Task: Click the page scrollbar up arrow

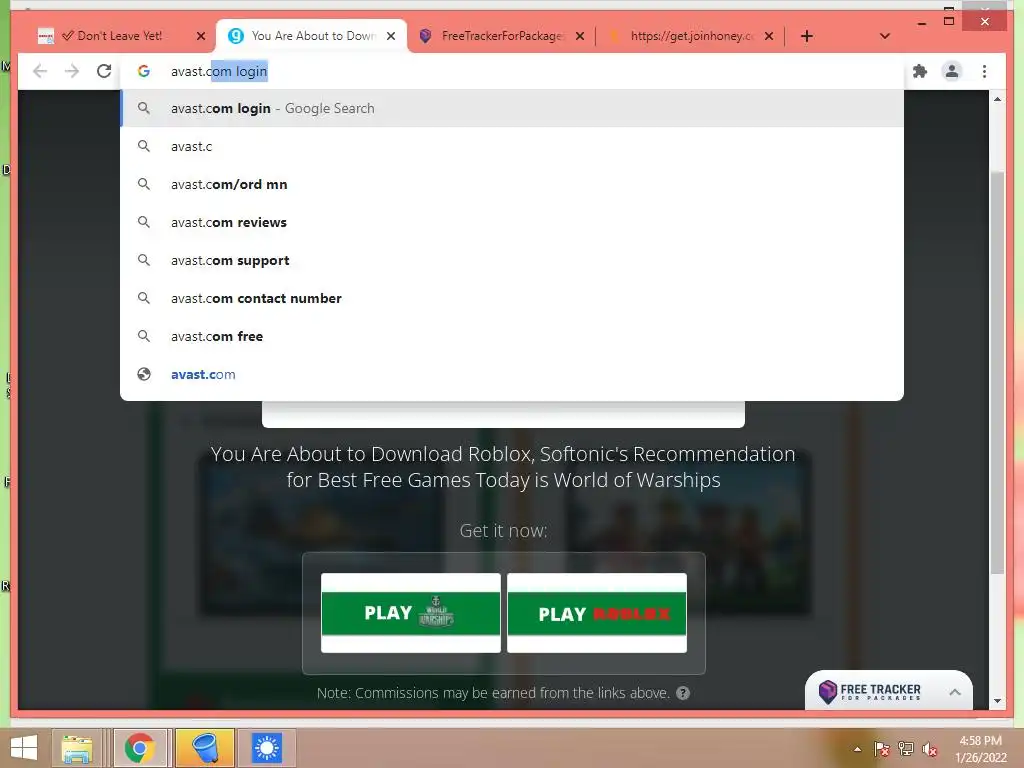Action: (x=997, y=99)
